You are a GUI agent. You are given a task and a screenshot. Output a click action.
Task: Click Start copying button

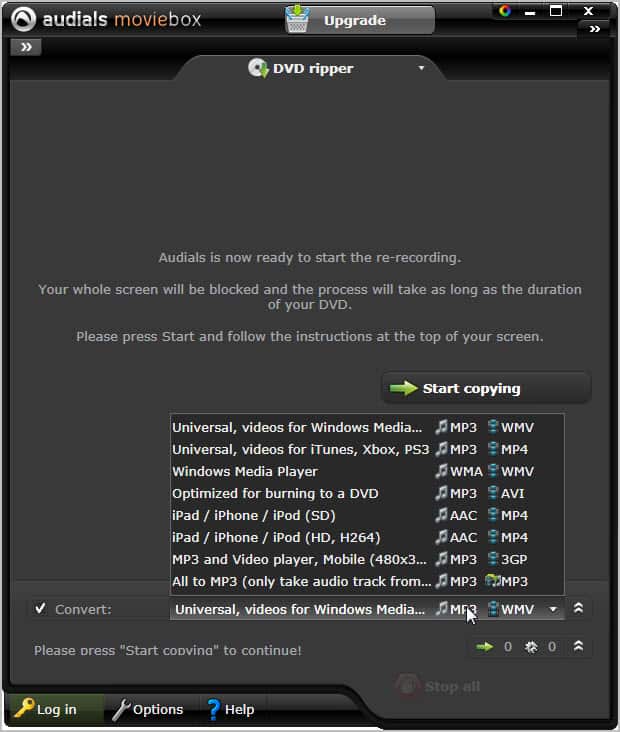(486, 388)
